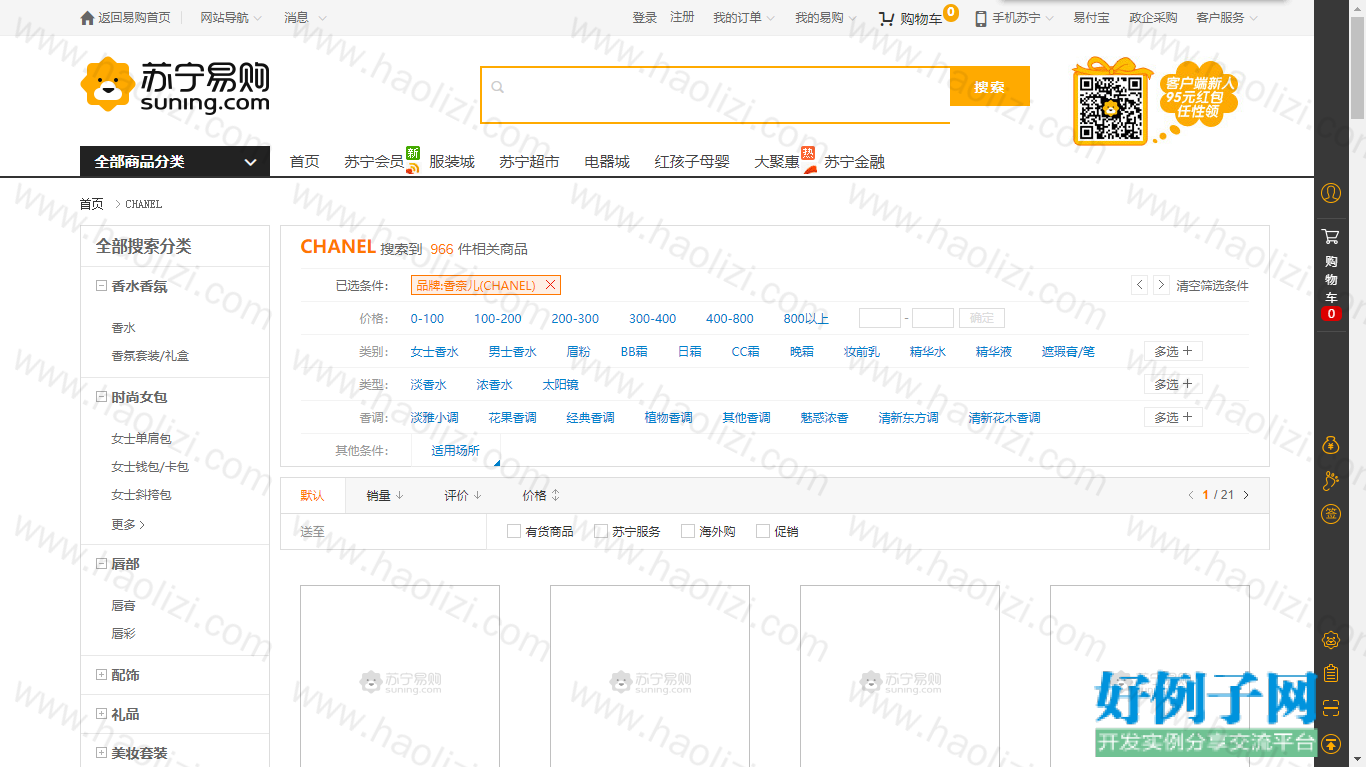This screenshot has height=767, width=1366.
Task: Collapse the 香水香氛 category
Action: (x=101, y=286)
